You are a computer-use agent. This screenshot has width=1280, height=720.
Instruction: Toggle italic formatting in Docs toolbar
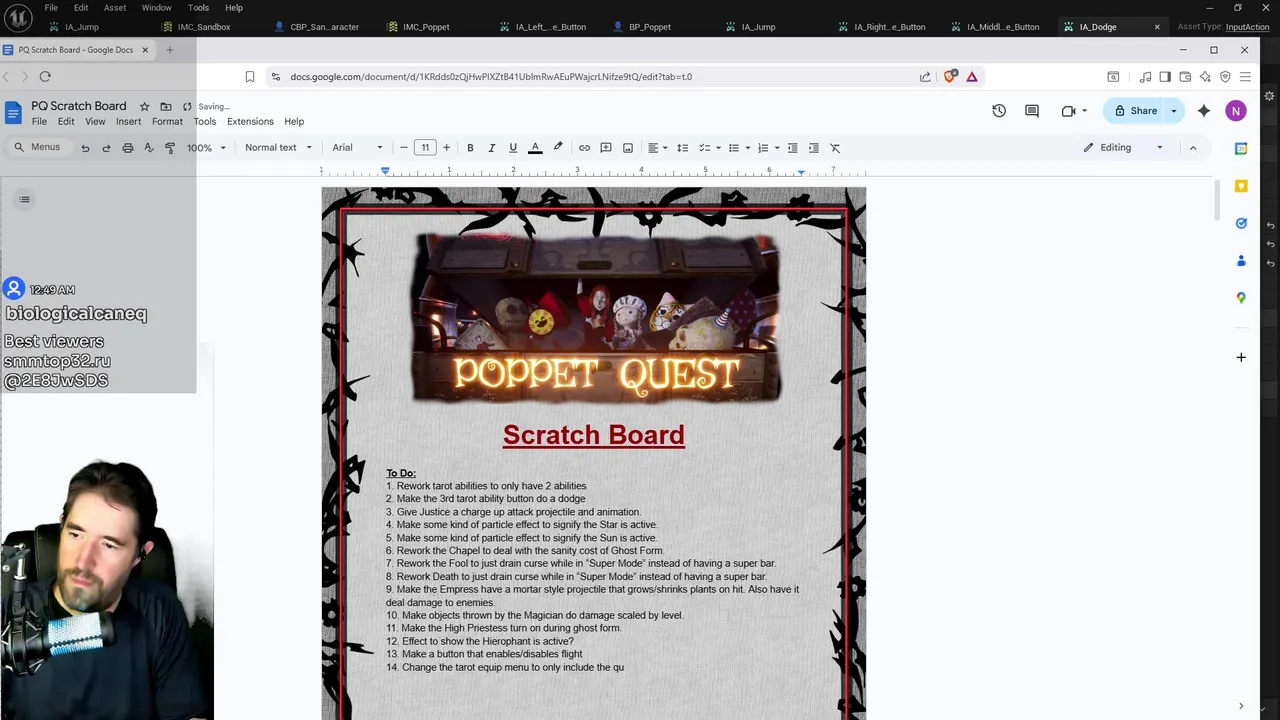click(491, 148)
